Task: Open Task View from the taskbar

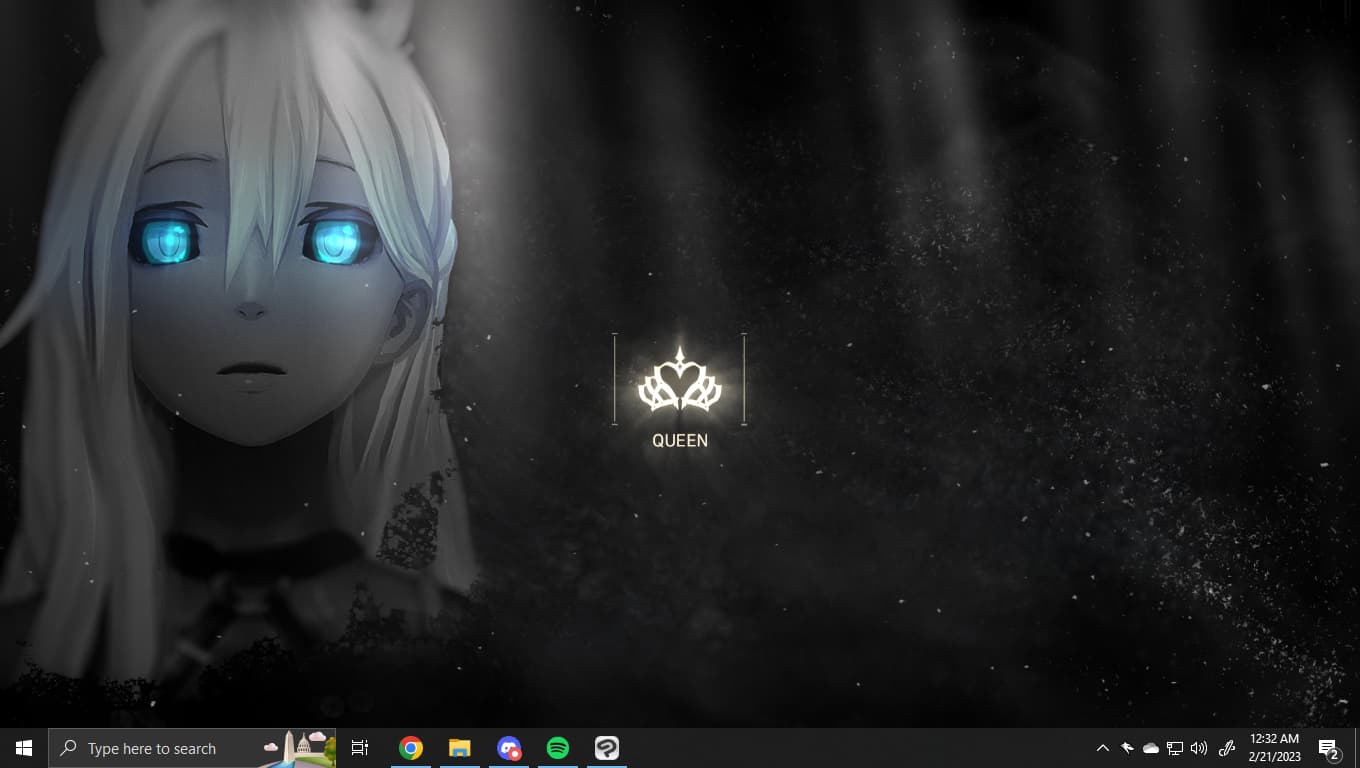Action: [360, 748]
